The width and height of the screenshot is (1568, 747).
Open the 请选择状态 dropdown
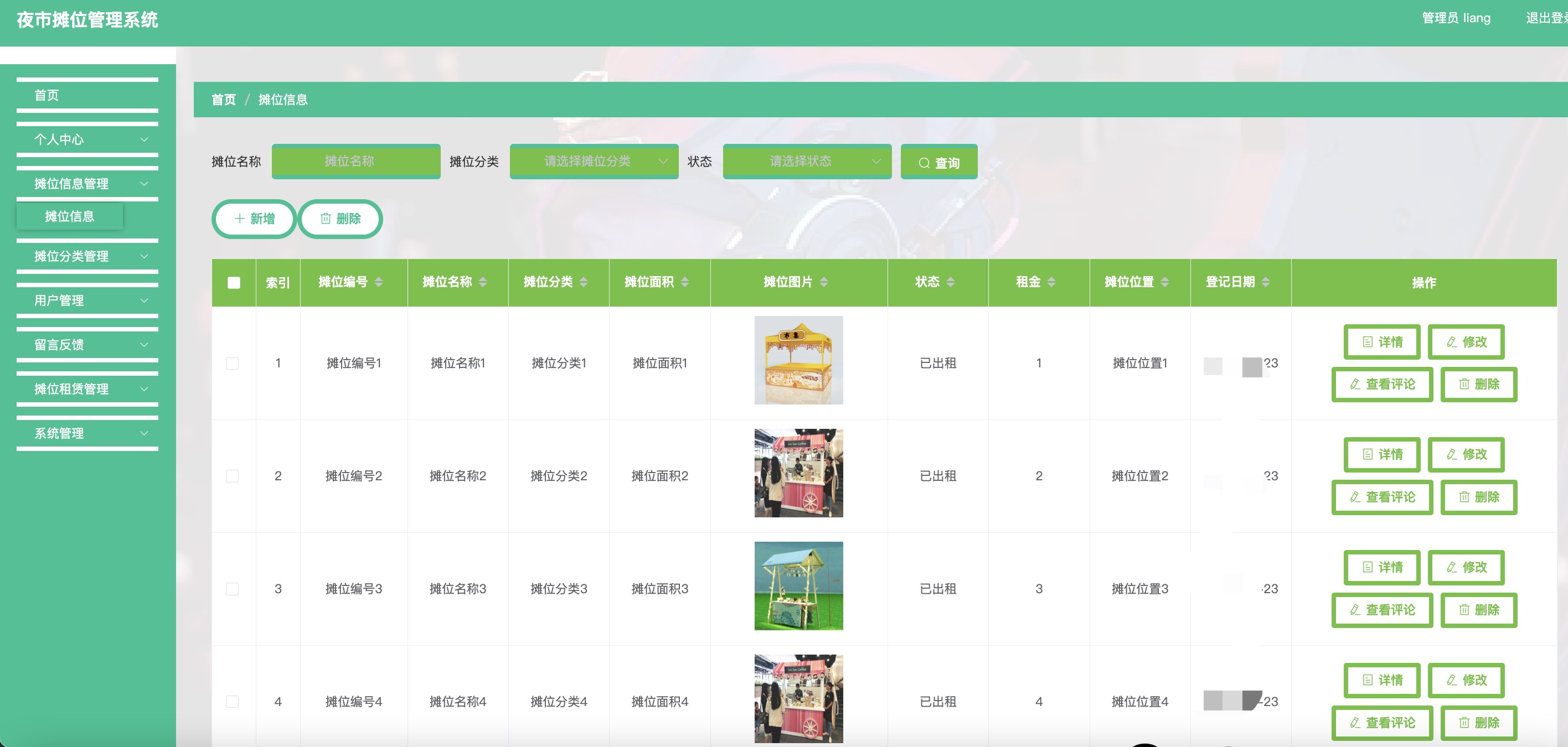click(807, 161)
